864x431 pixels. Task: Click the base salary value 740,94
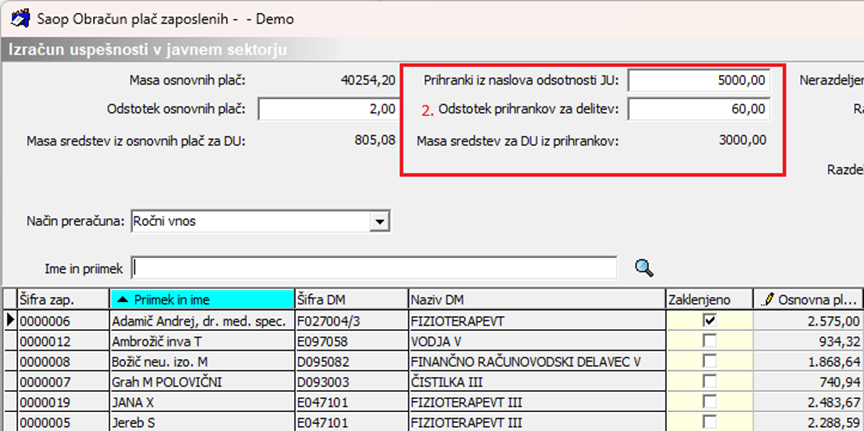point(840,382)
